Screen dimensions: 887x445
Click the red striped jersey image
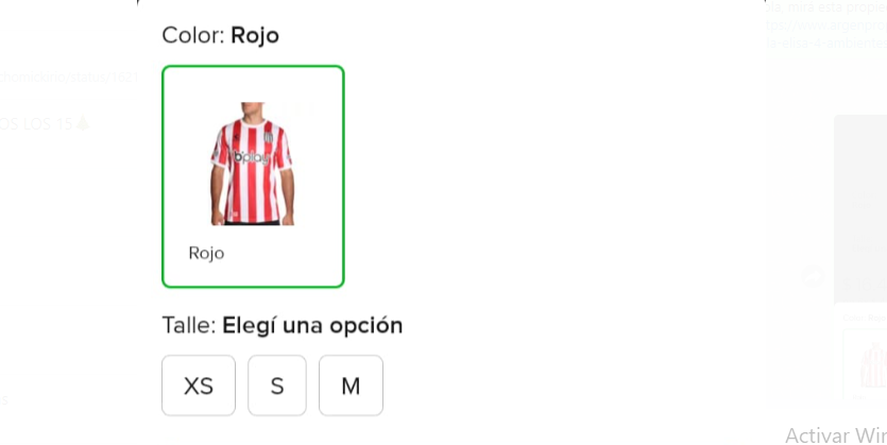click(252, 163)
